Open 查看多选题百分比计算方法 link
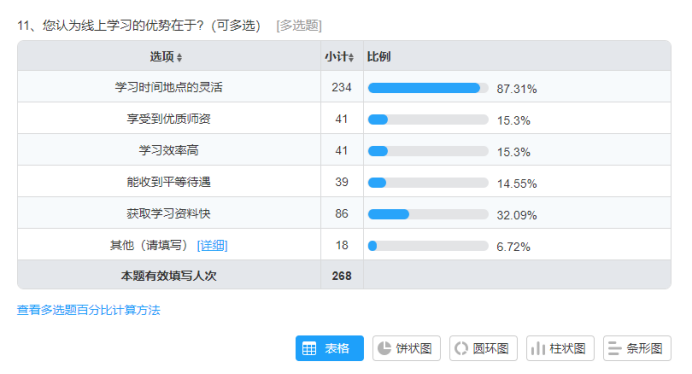 pyautogui.click(x=89, y=310)
